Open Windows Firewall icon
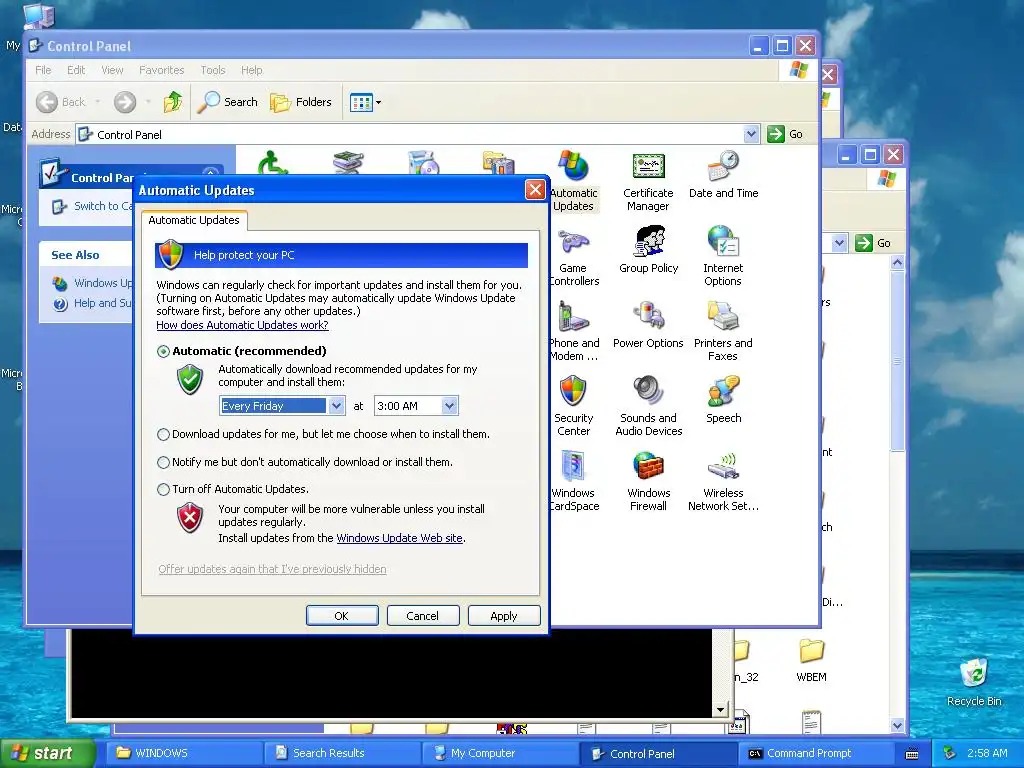1024x768 pixels. pyautogui.click(x=648, y=482)
